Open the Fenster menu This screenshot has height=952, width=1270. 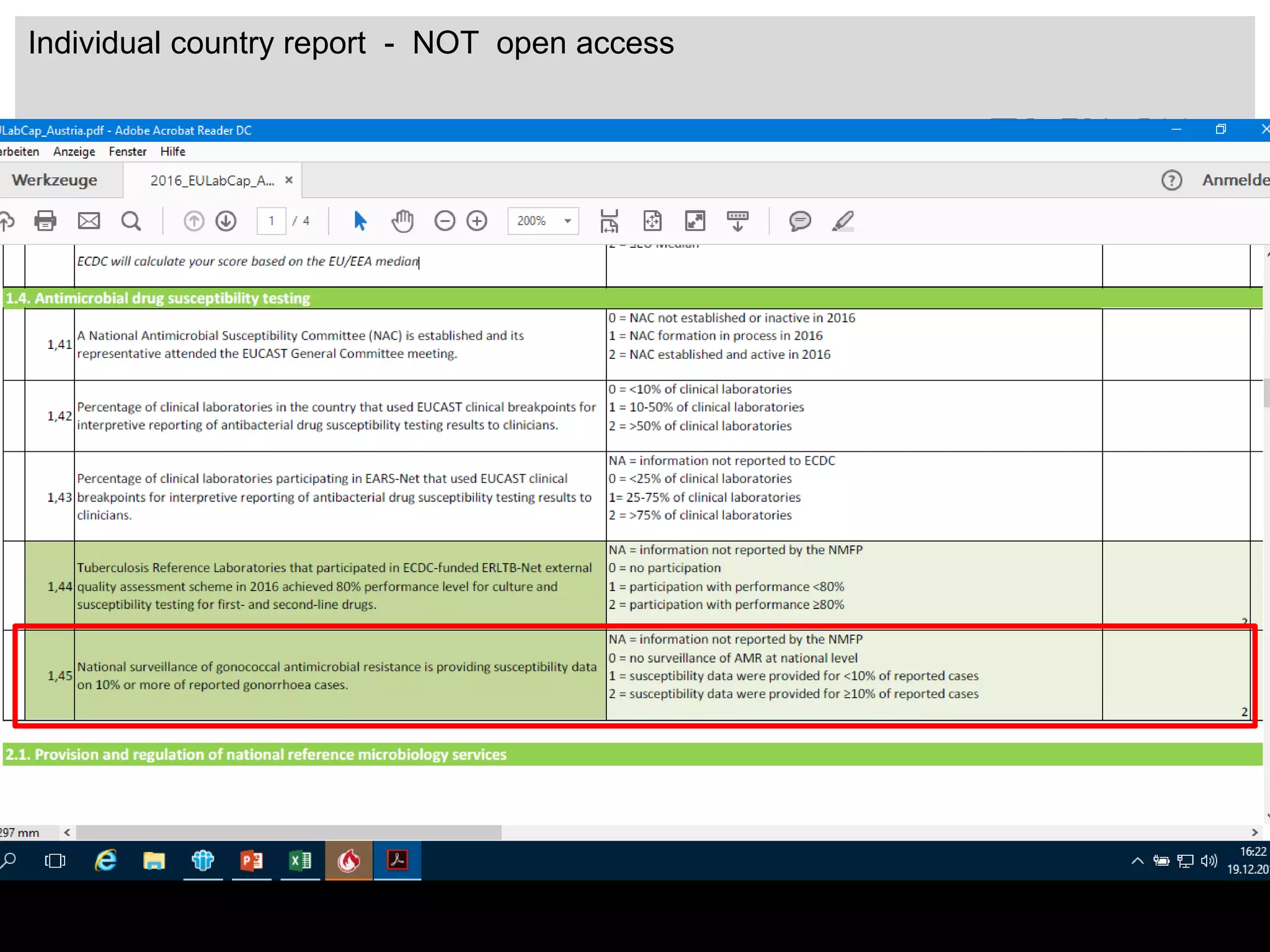tap(128, 152)
